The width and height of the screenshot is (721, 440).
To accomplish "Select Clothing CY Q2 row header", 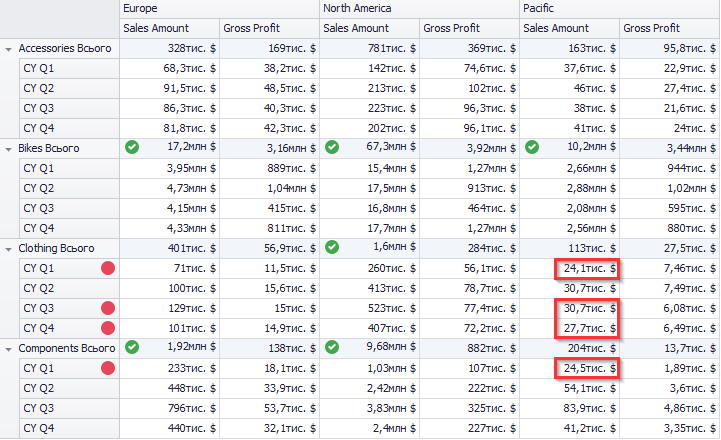I will (x=69, y=288).
